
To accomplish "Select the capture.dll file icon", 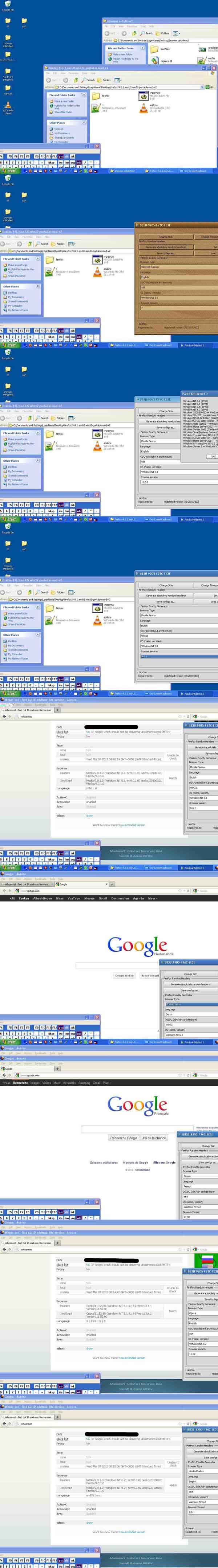I will pos(154,60).
